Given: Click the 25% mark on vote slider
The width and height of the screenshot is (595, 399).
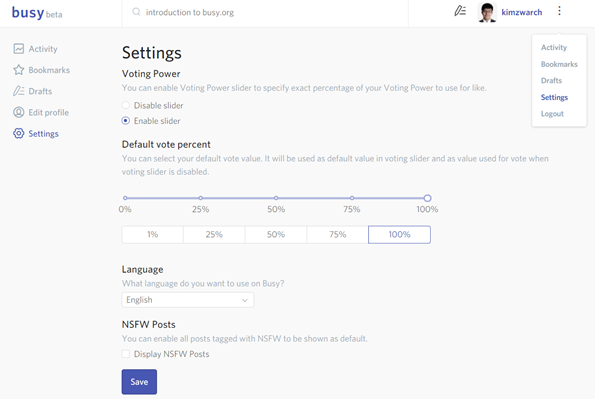Looking at the screenshot, I should [x=201, y=198].
